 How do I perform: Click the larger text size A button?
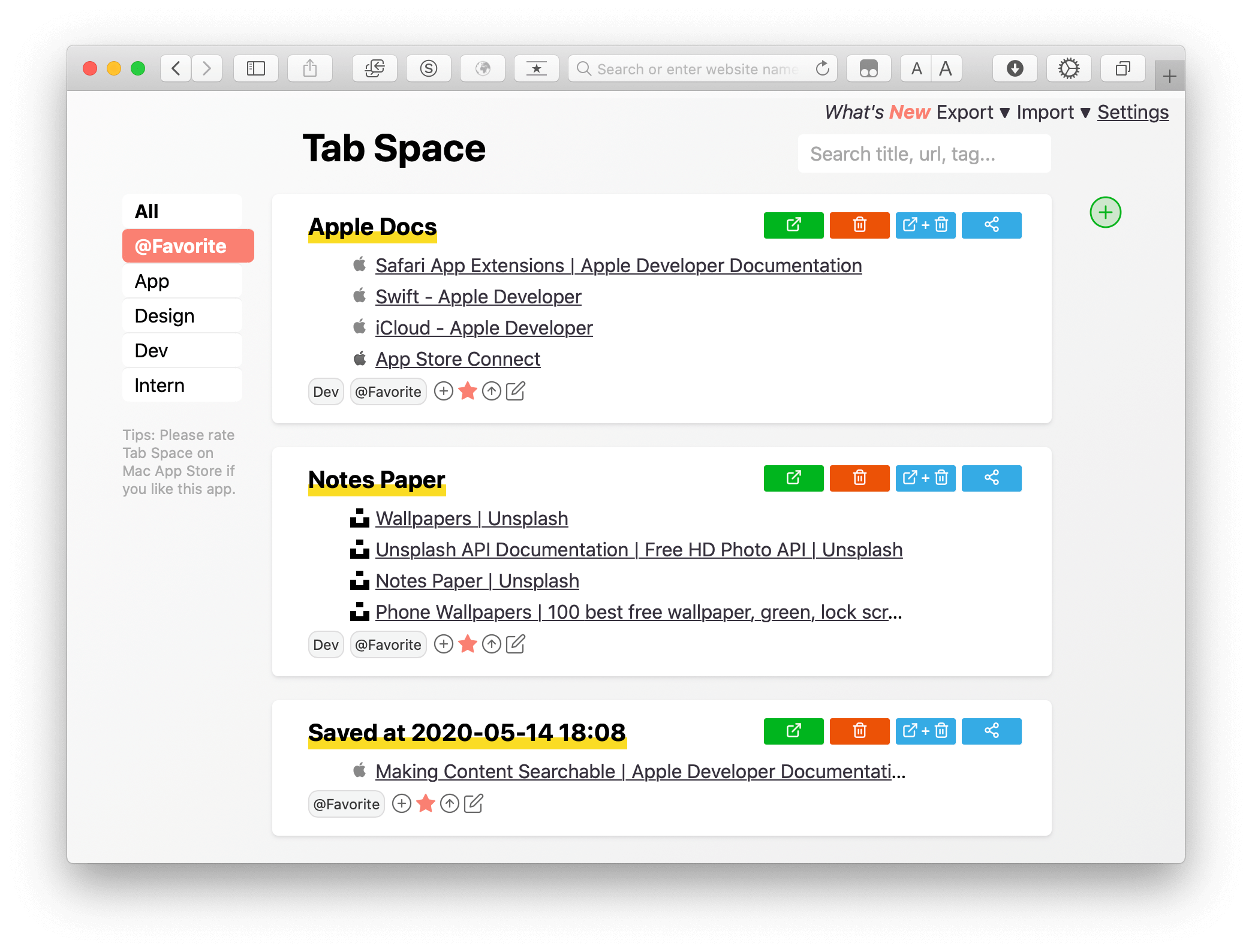(946, 68)
